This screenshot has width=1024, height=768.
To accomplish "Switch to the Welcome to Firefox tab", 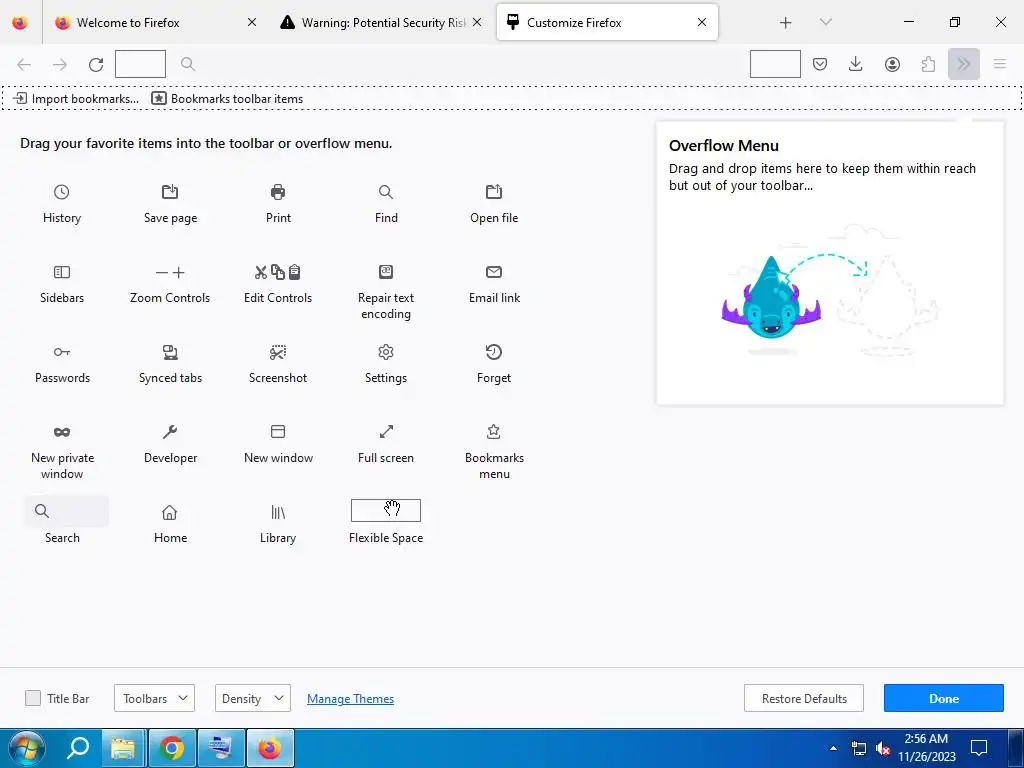I will (x=153, y=22).
